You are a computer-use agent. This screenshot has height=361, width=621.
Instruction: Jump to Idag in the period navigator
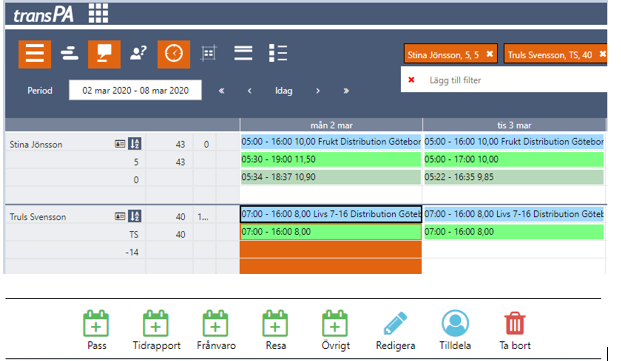click(284, 91)
